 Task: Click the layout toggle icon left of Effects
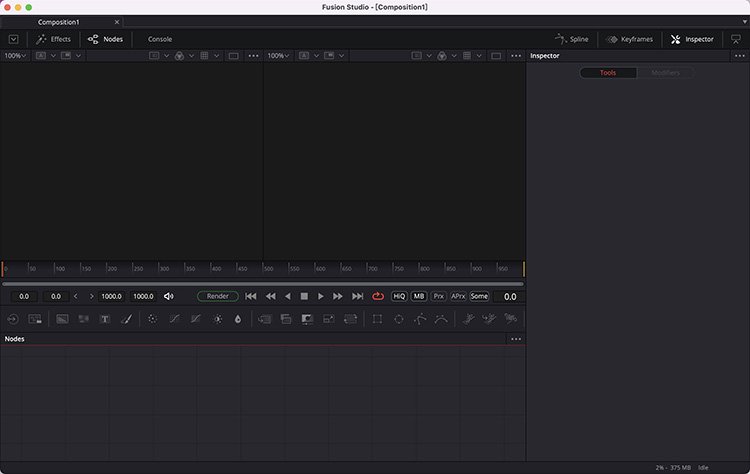(x=13, y=39)
